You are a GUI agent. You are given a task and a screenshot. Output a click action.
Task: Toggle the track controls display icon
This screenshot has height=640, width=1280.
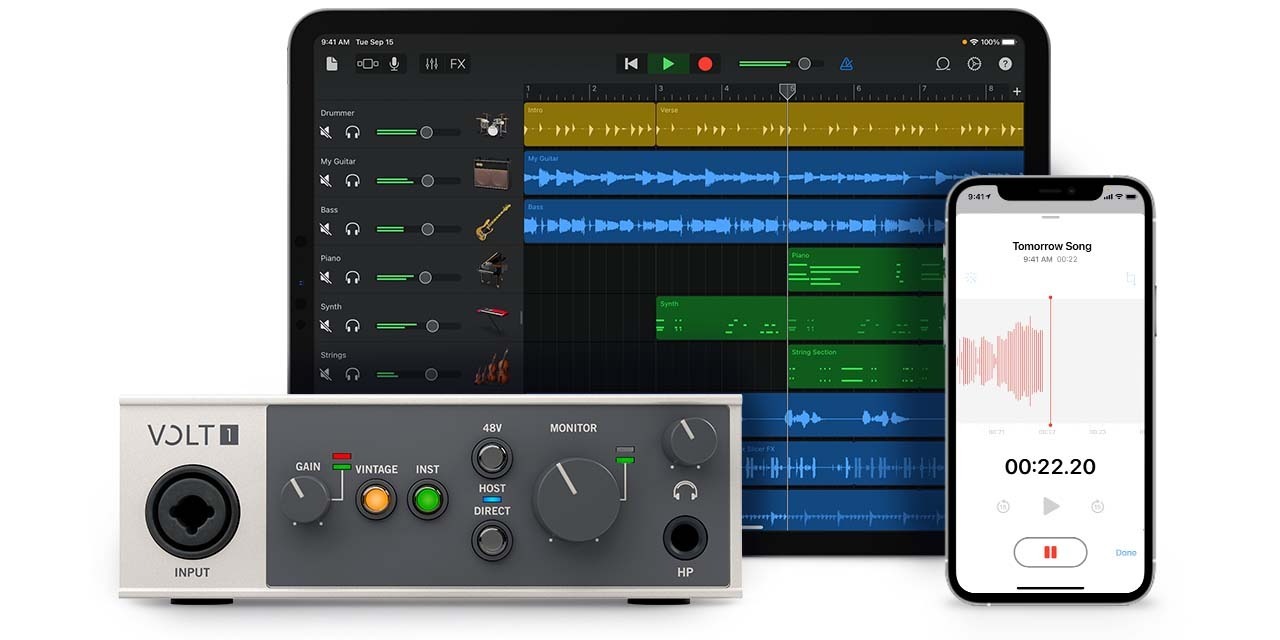tap(366, 63)
